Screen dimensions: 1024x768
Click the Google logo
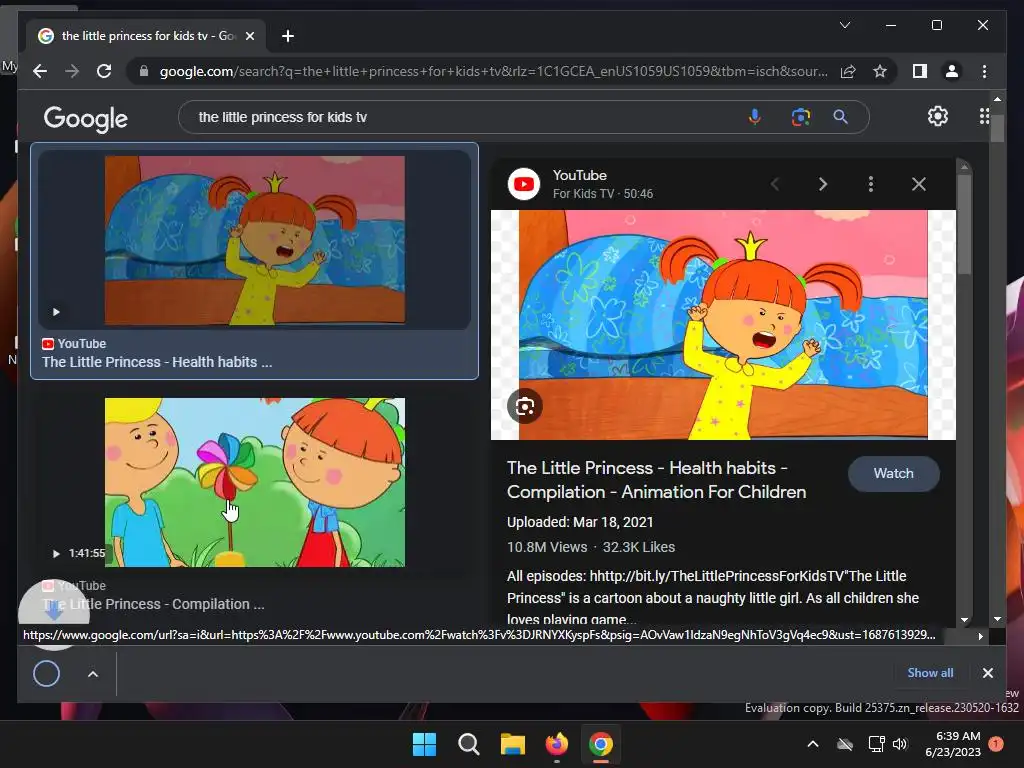pos(86,119)
